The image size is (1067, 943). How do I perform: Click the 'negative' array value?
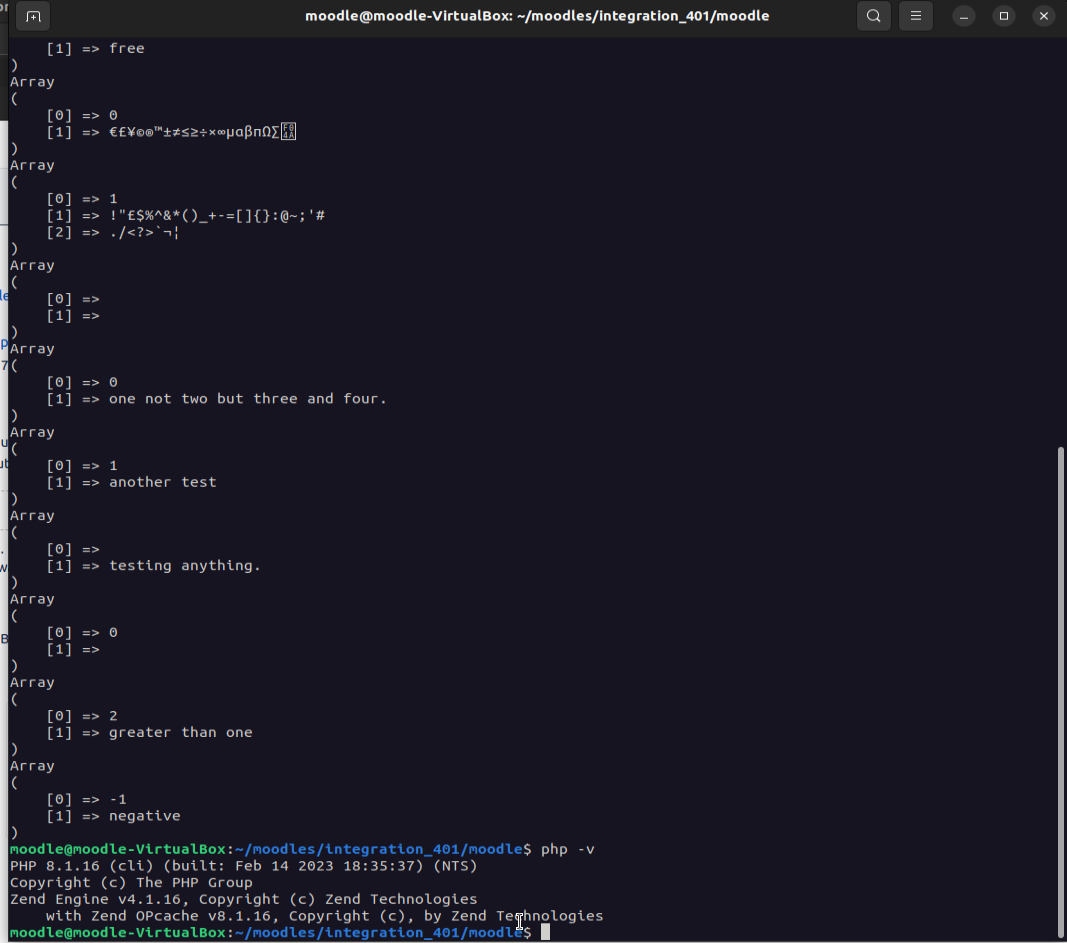click(x=144, y=816)
